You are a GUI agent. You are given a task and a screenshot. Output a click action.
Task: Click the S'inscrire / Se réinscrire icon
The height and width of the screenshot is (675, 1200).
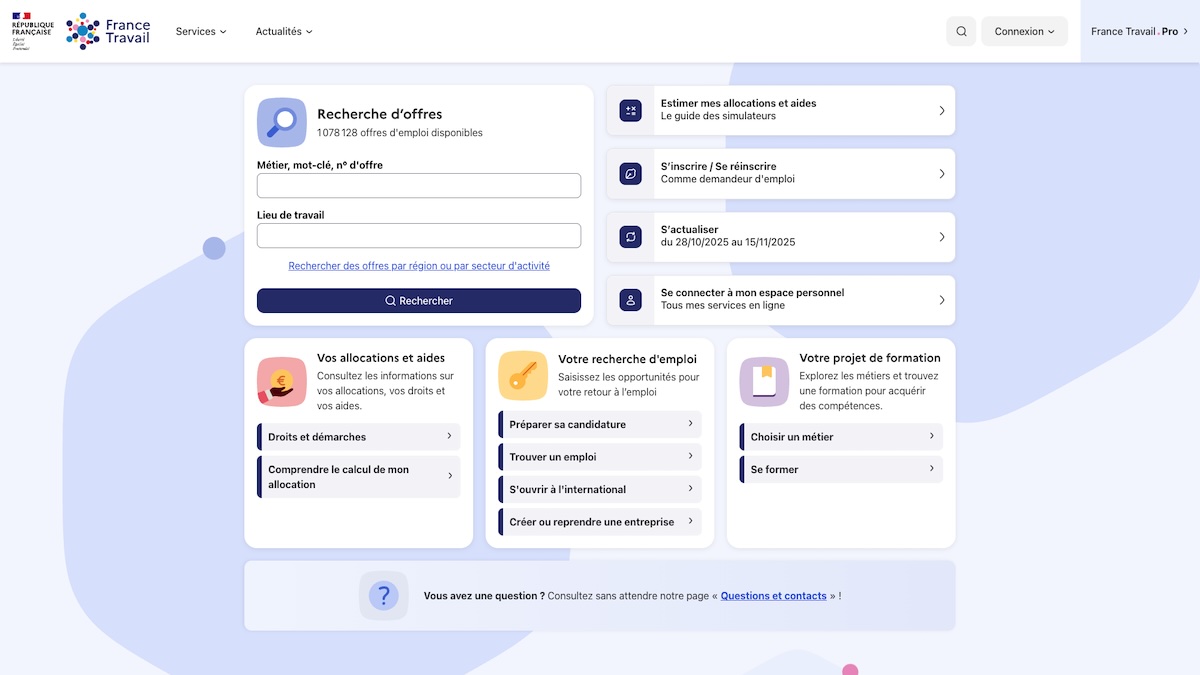click(630, 173)
